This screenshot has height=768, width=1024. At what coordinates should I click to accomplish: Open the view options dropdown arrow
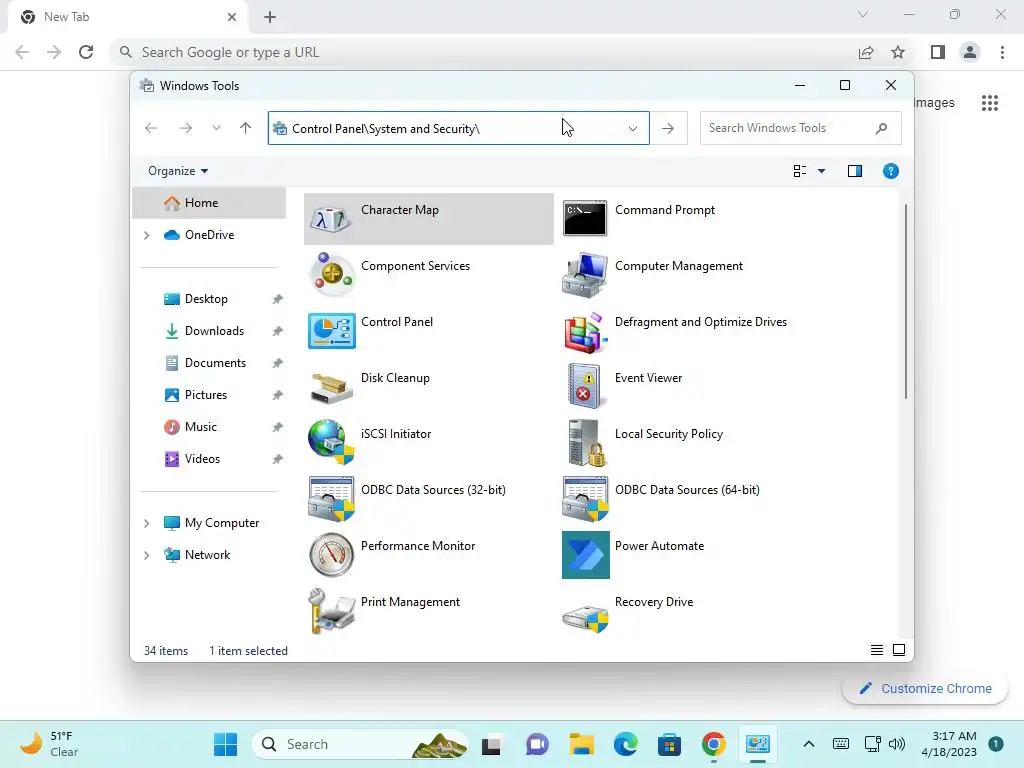coord(822,171)
